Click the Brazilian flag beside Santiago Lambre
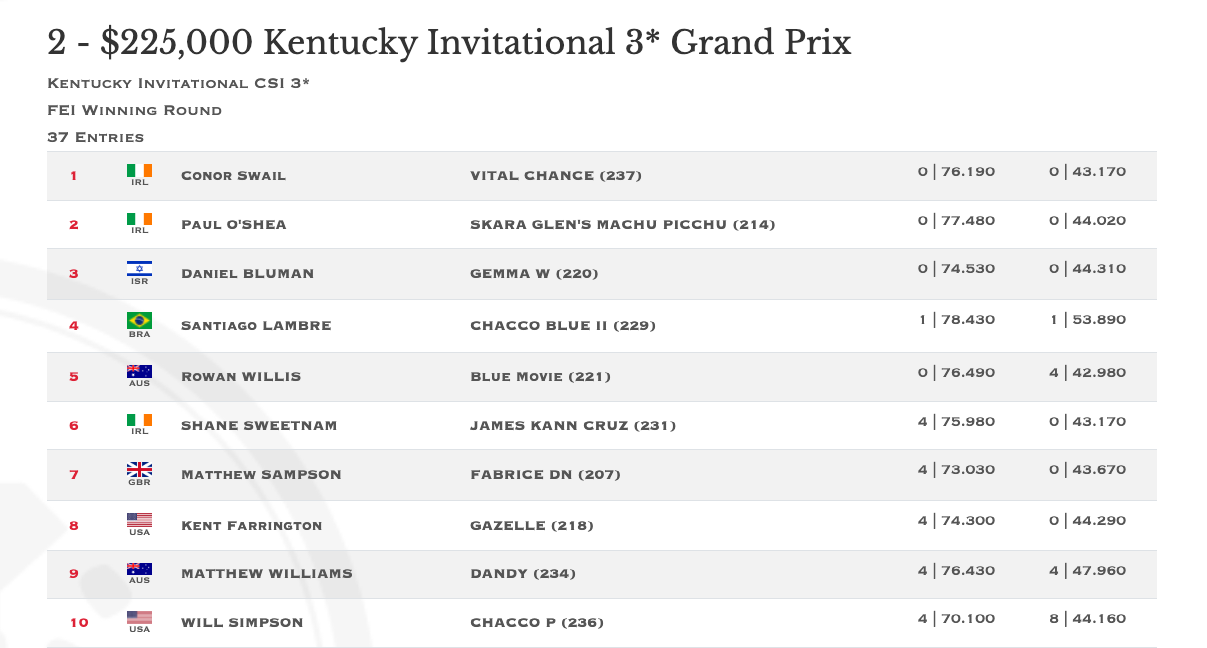Viewport: 1207px width, 648px height. [x=139, y=320]
